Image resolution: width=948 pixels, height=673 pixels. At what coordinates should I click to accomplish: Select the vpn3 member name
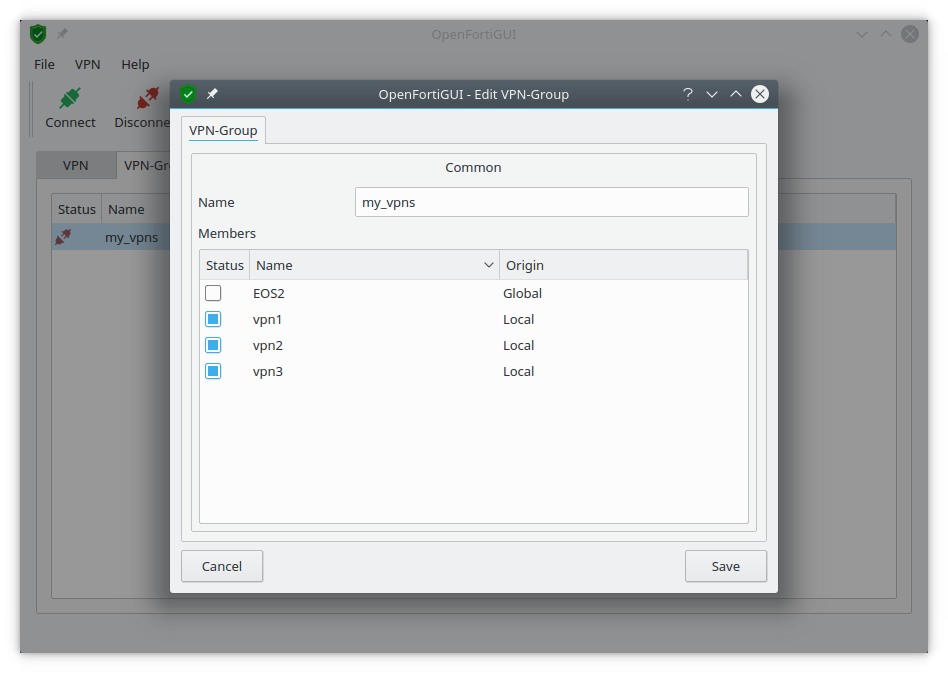[x=268, y=372]
